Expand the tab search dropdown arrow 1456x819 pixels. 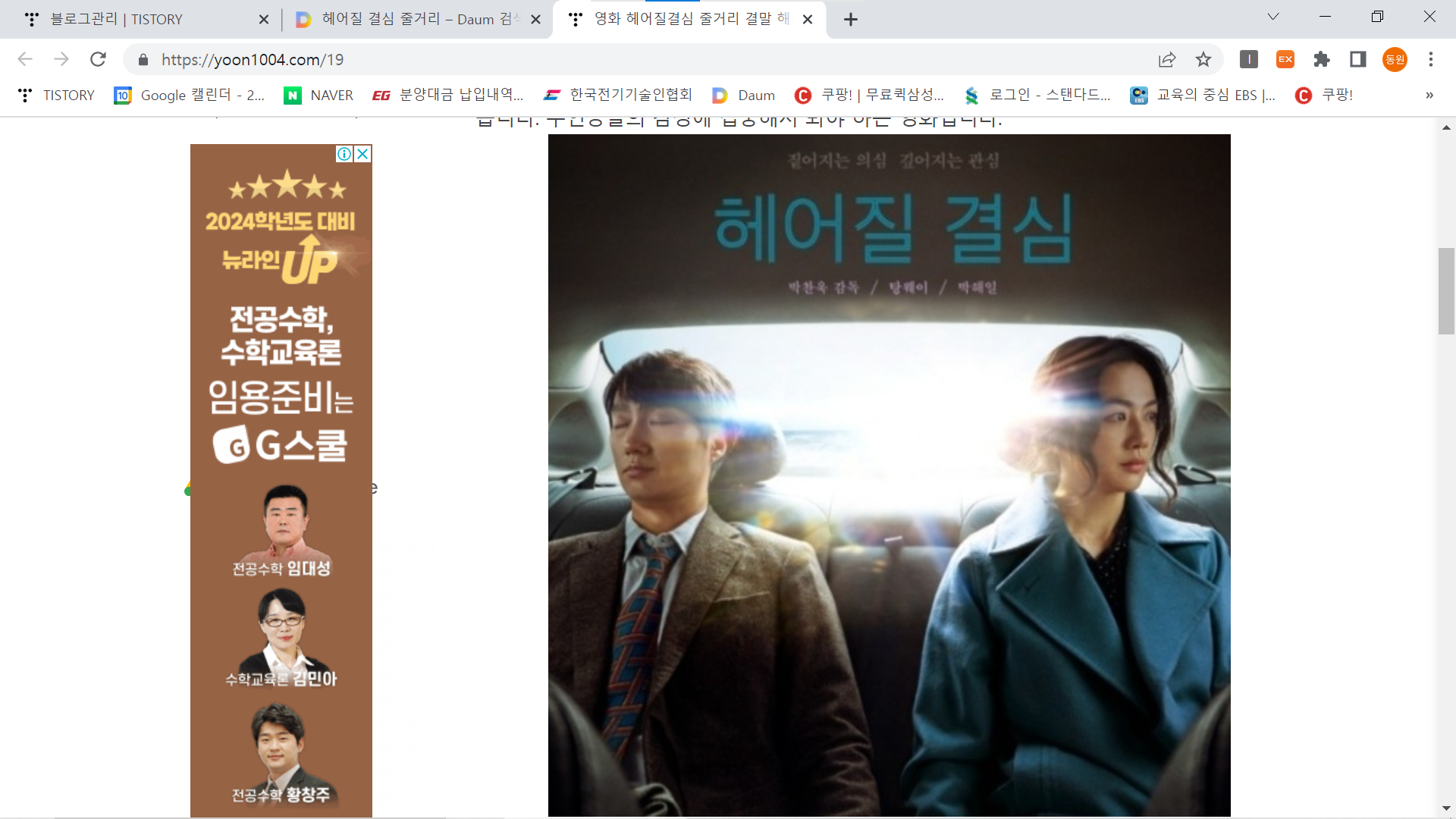pos(1273,17)
